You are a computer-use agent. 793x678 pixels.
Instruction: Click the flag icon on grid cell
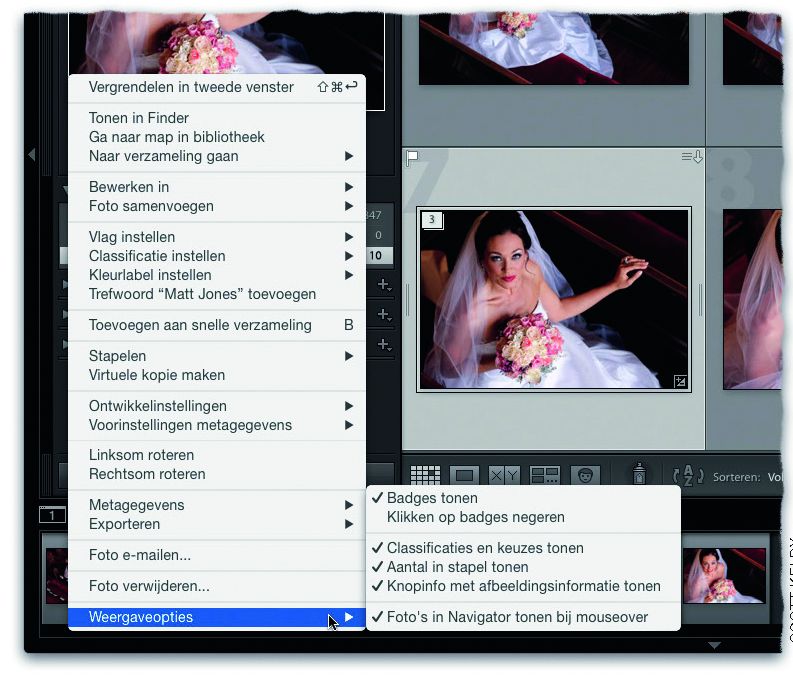point(411,157)
